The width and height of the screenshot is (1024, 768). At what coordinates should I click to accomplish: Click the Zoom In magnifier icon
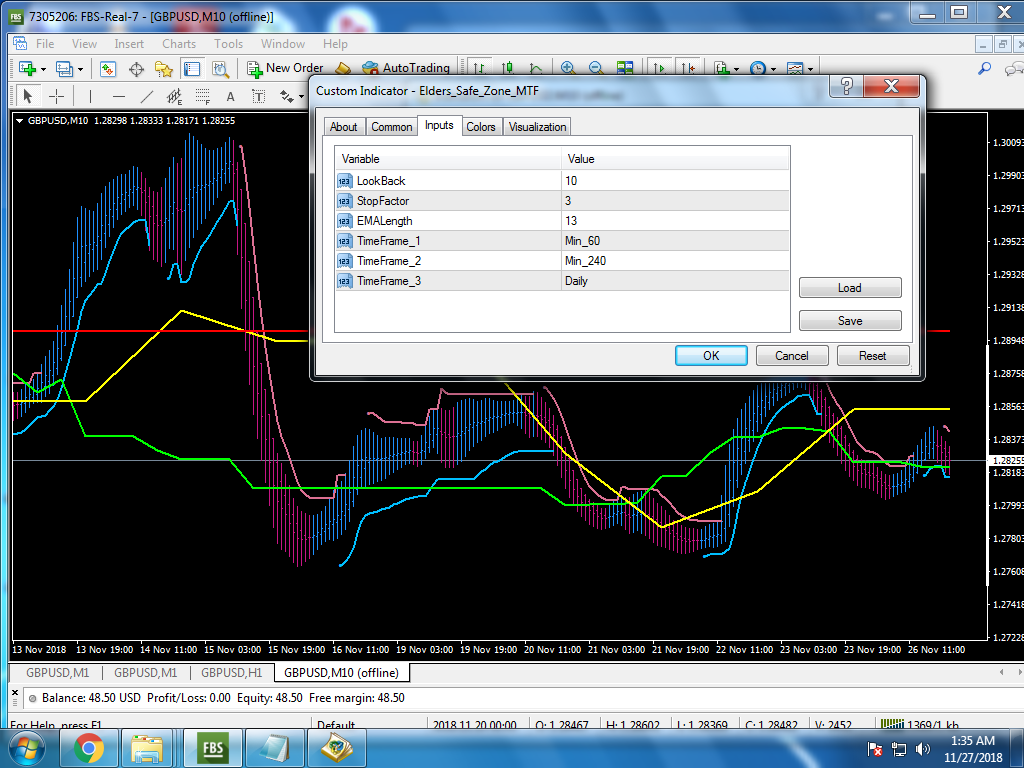point(568,69)
